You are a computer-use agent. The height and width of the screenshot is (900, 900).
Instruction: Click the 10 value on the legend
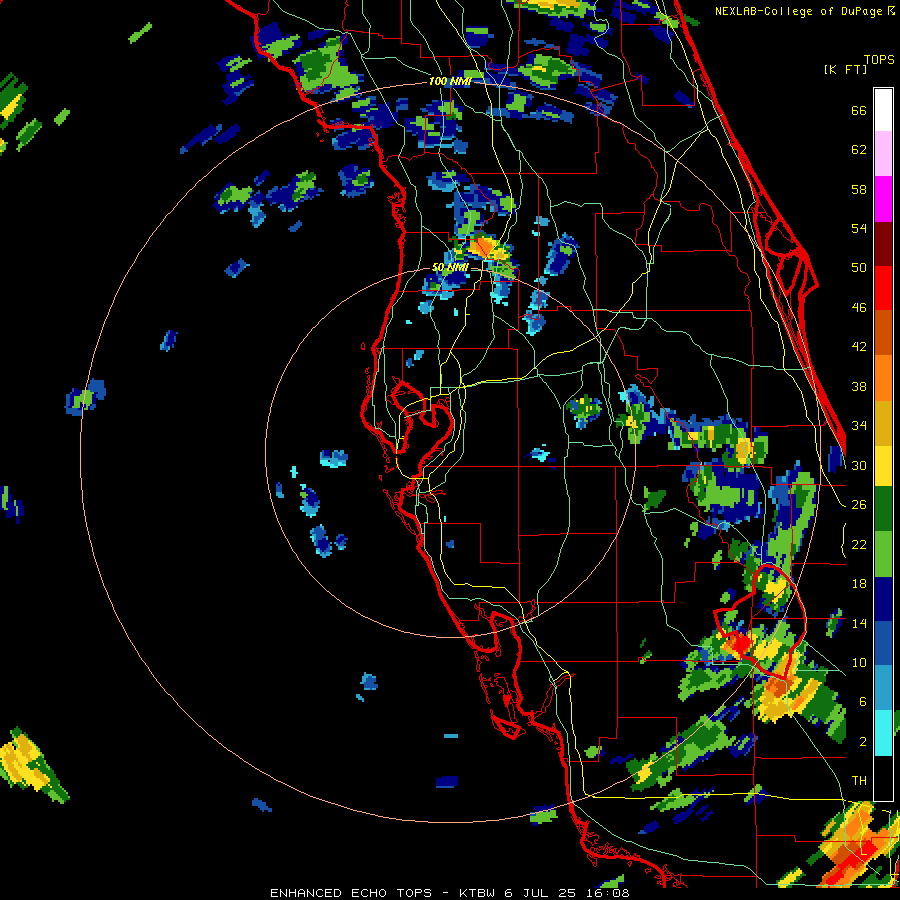(859, 662)
